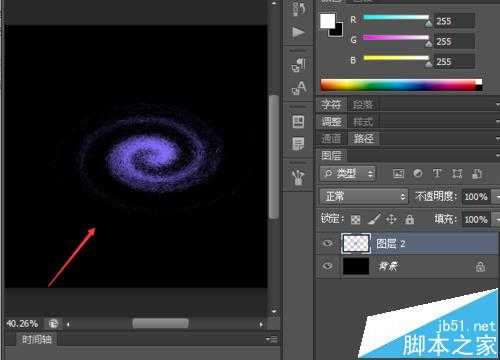500x360 pixels.
Task: Switch to the 路径 tab
Action: click(x=363, y=138)
